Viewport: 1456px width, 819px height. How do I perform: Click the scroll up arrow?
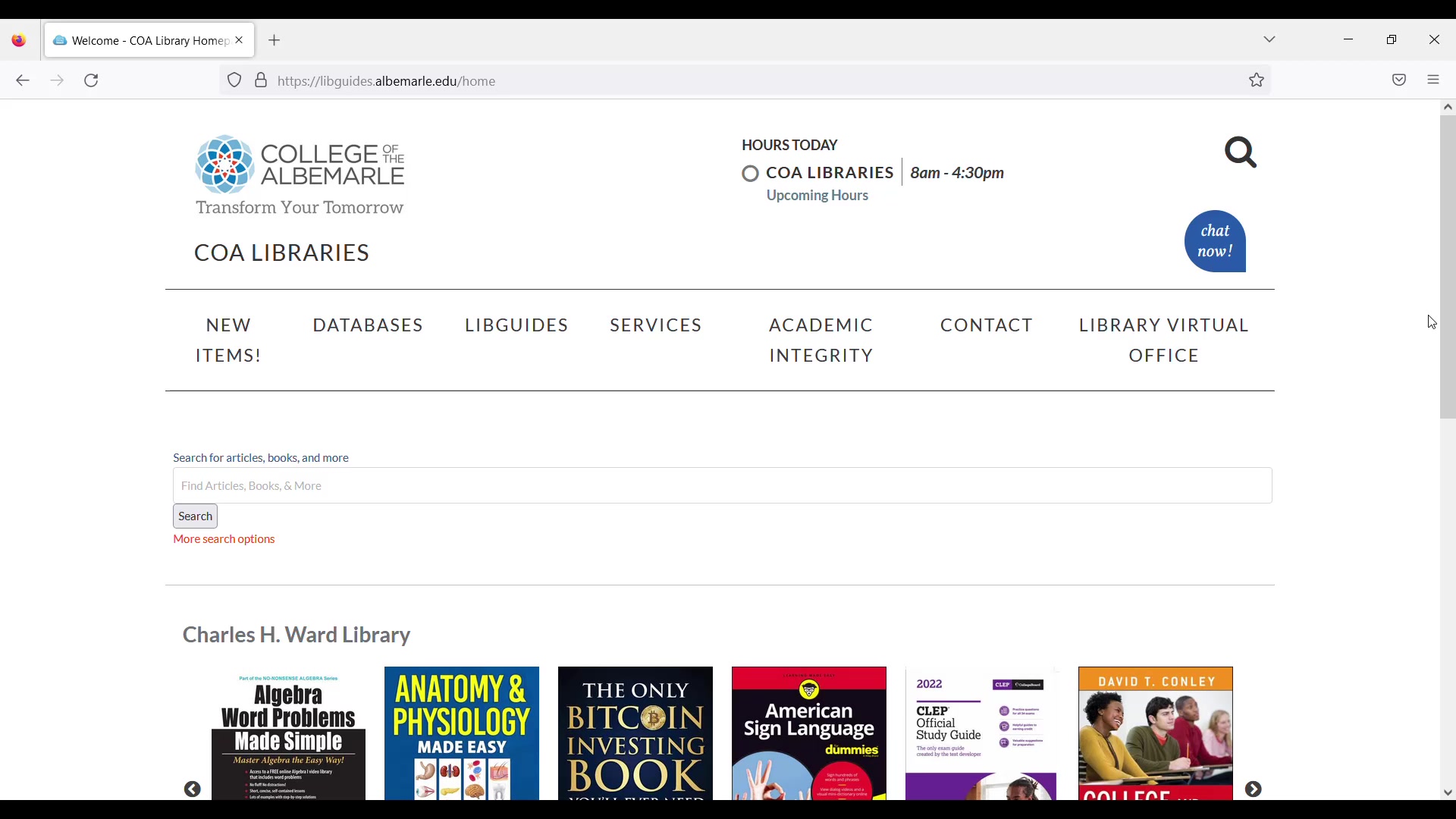[1448, 108]
